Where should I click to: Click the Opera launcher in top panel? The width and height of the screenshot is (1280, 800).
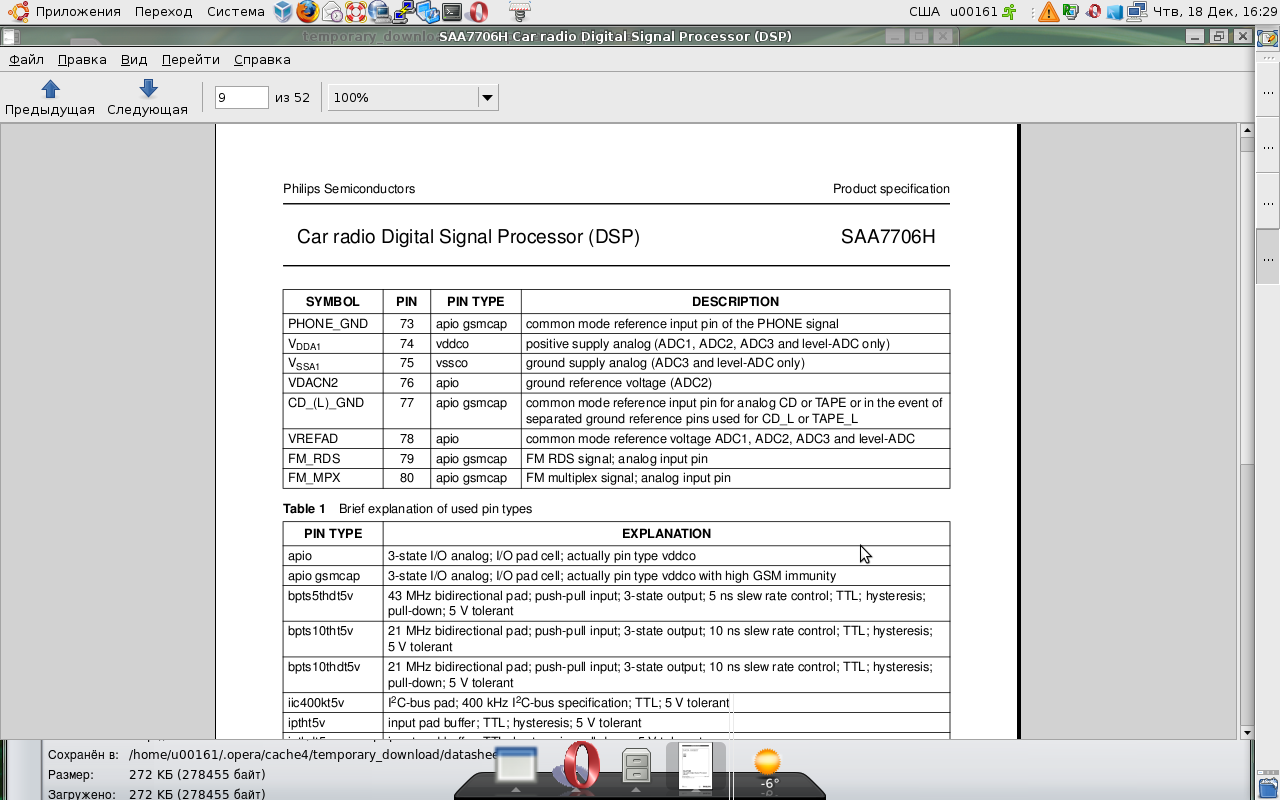coord(478,12)
